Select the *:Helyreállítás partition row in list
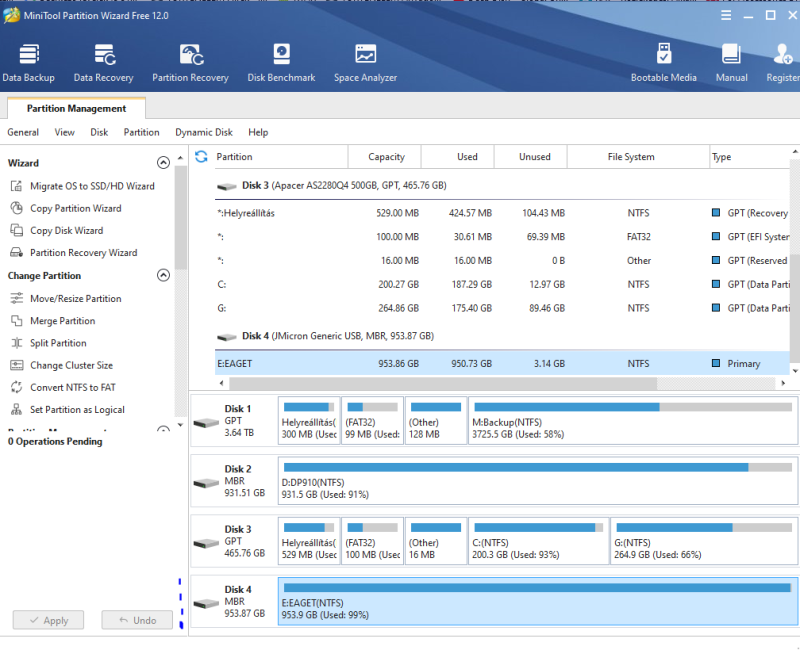The height and width of the screenshot is (650, 800). tap(502, 213)
